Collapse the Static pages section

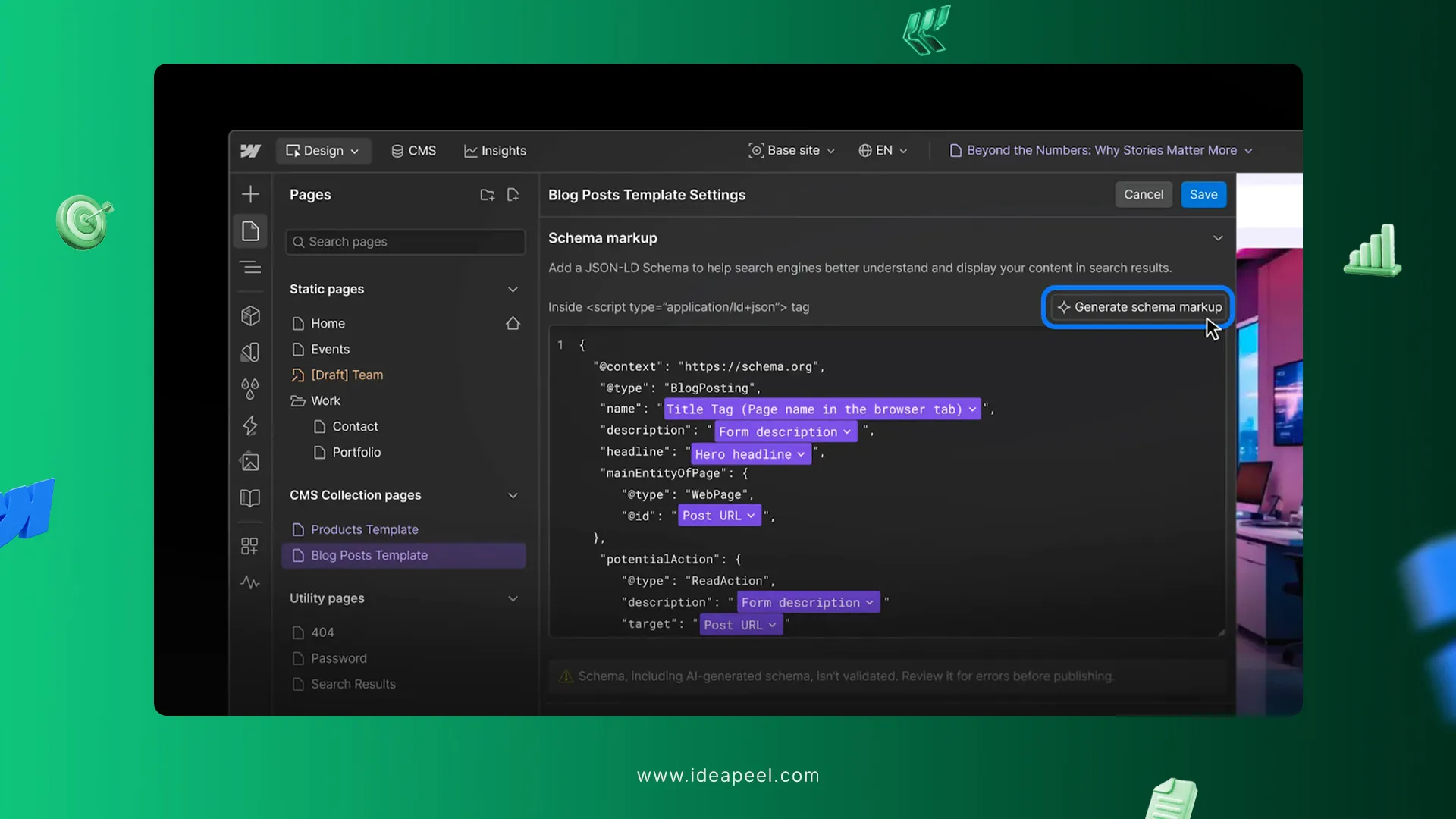pos(513,289)
